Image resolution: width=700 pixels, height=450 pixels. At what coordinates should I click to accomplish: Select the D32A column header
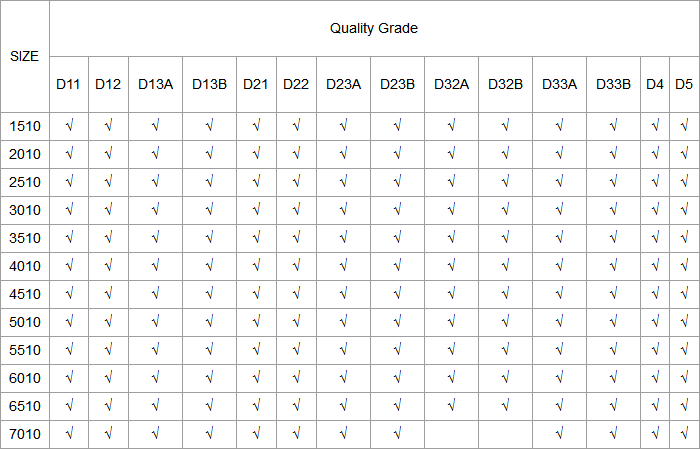451,84
